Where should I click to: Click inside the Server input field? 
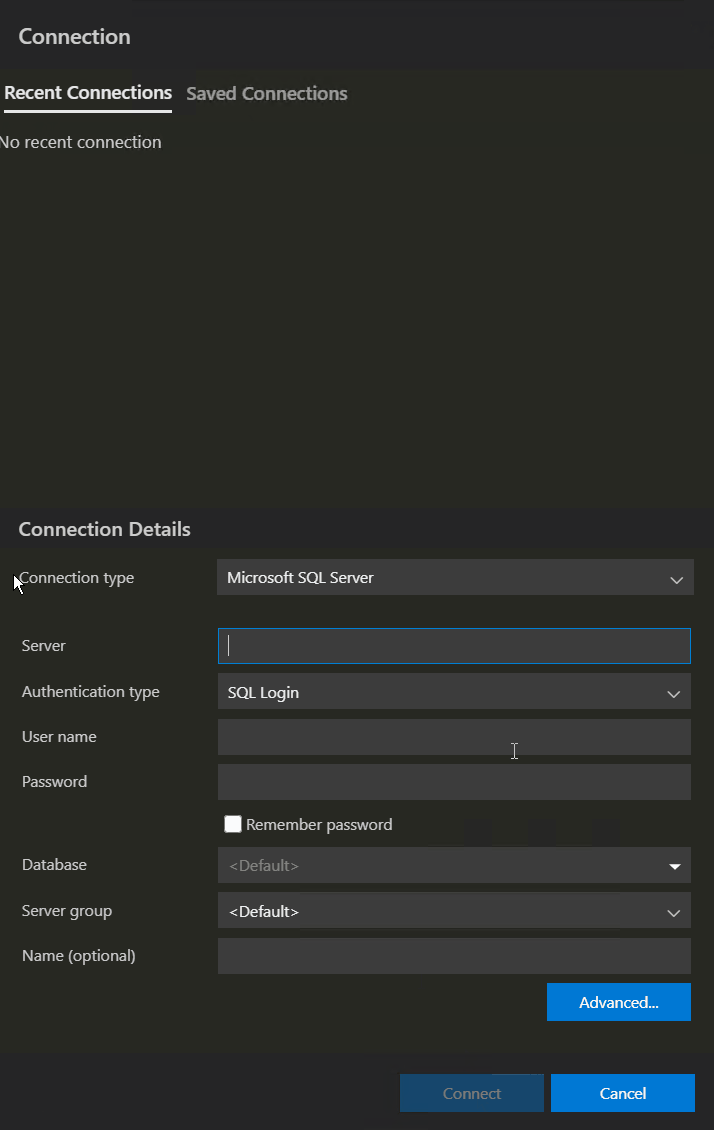coord(454,646)
